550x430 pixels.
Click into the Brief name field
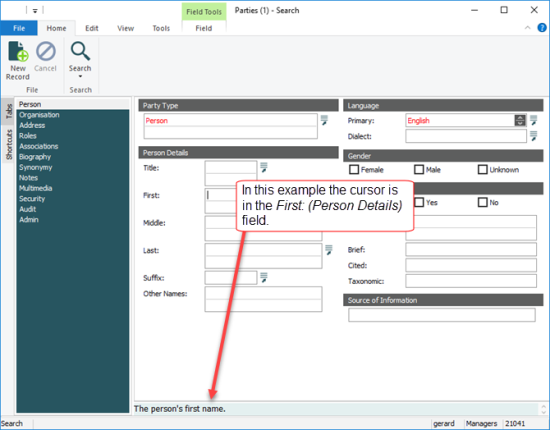click(x=471, y=249)
